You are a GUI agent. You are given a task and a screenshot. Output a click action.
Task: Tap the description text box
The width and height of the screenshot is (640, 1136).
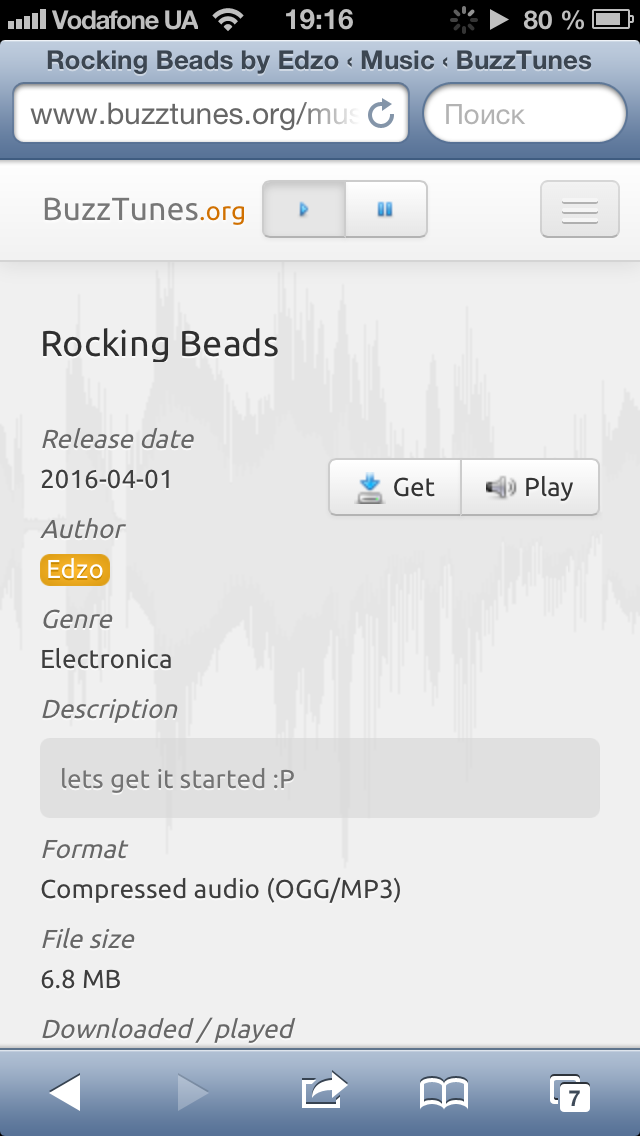coord(320,778)
